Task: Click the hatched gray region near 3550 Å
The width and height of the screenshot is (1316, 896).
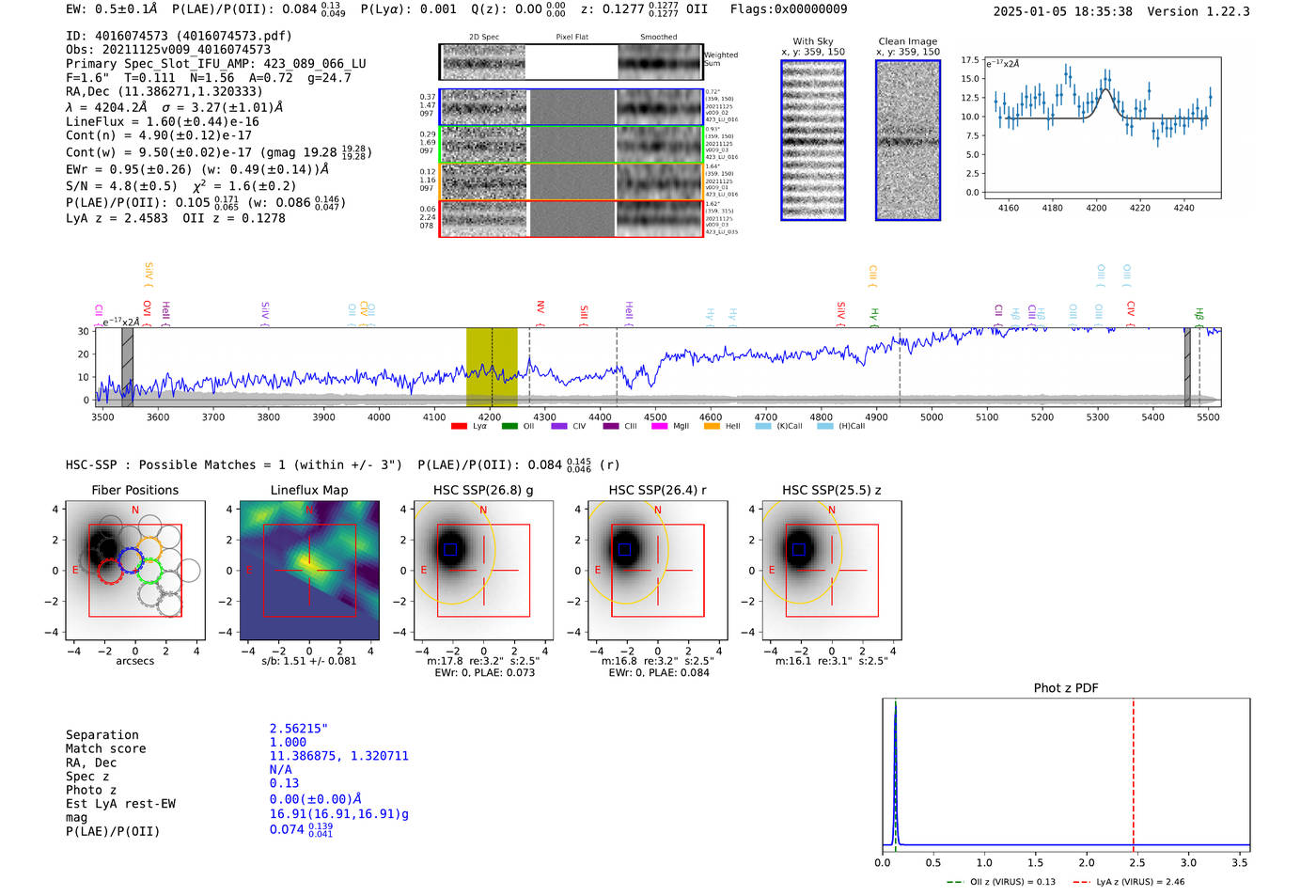Action: pos(127,367)
